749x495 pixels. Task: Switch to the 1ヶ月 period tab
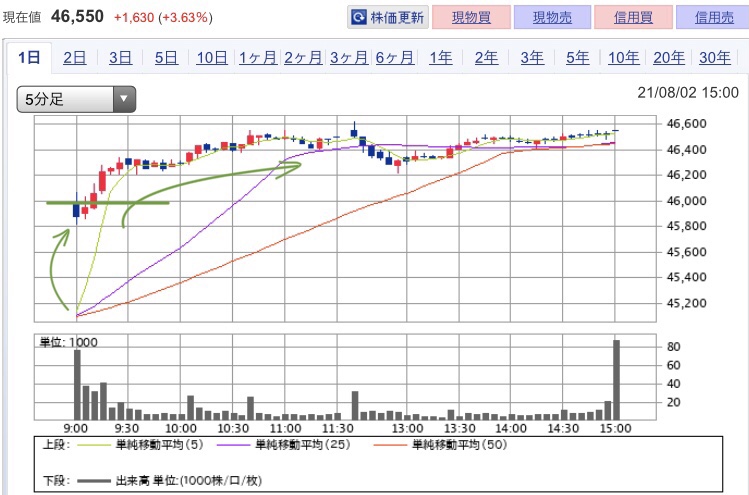(x=257, y=58)
